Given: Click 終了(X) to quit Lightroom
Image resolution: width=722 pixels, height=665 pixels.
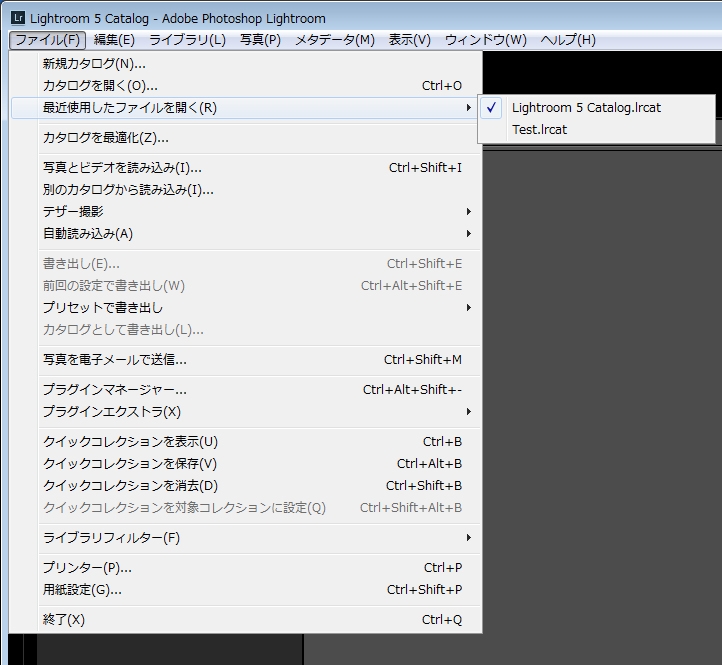Looking at the screenshot, I should tap(246, 620).
